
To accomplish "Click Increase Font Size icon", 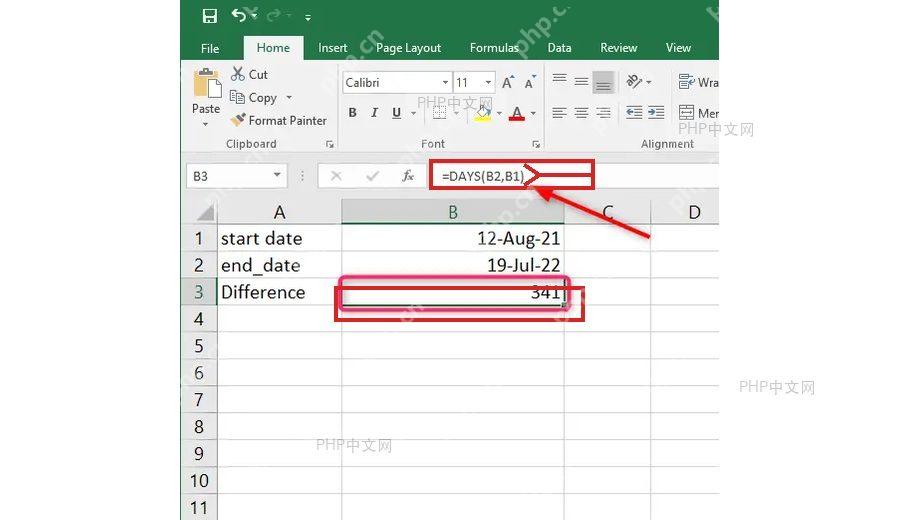I will pos(508,83).
